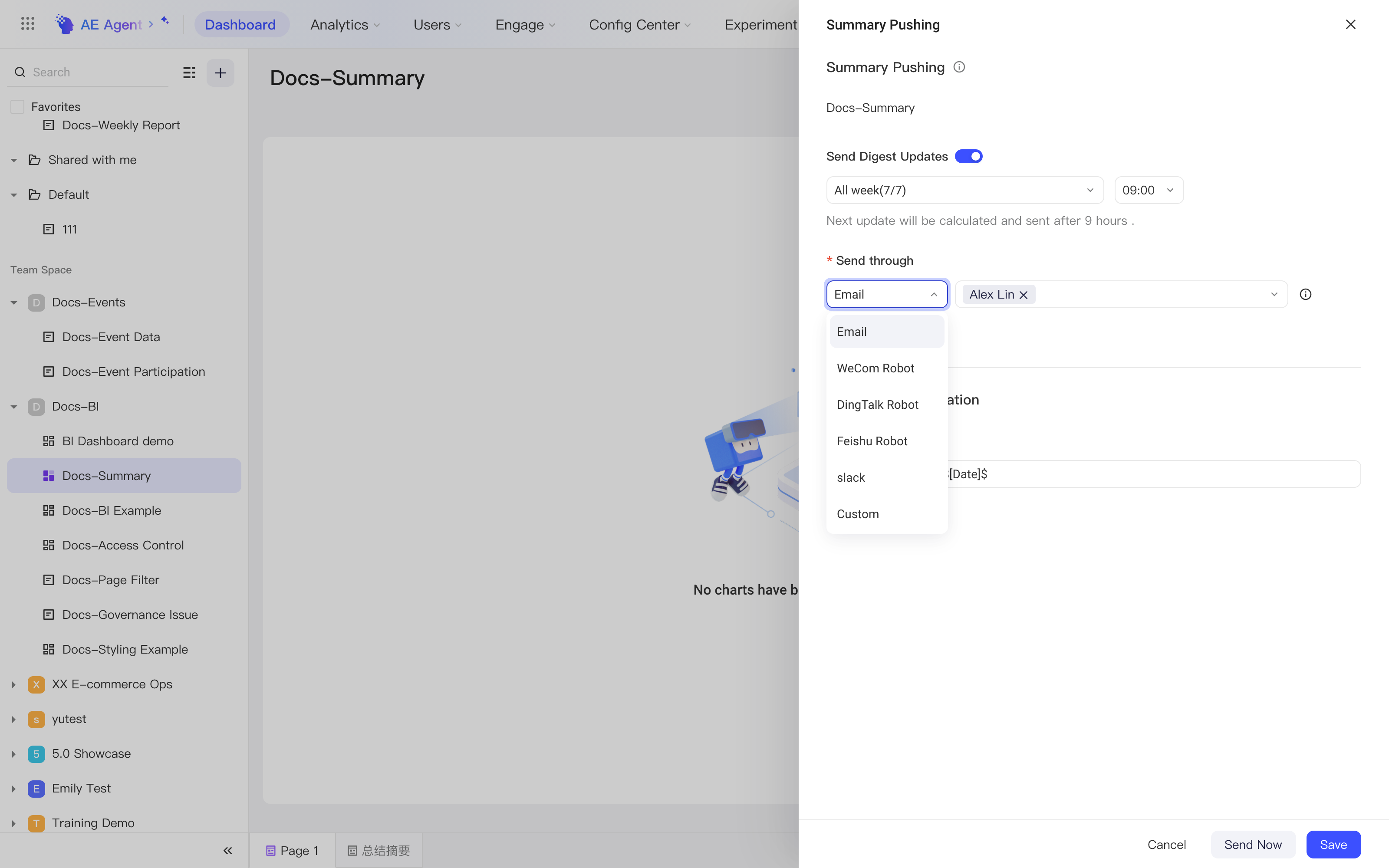Screen dimensions: 1389x868
Task: Open the recipients dropdown arrow
Action: pos(1274,295)
